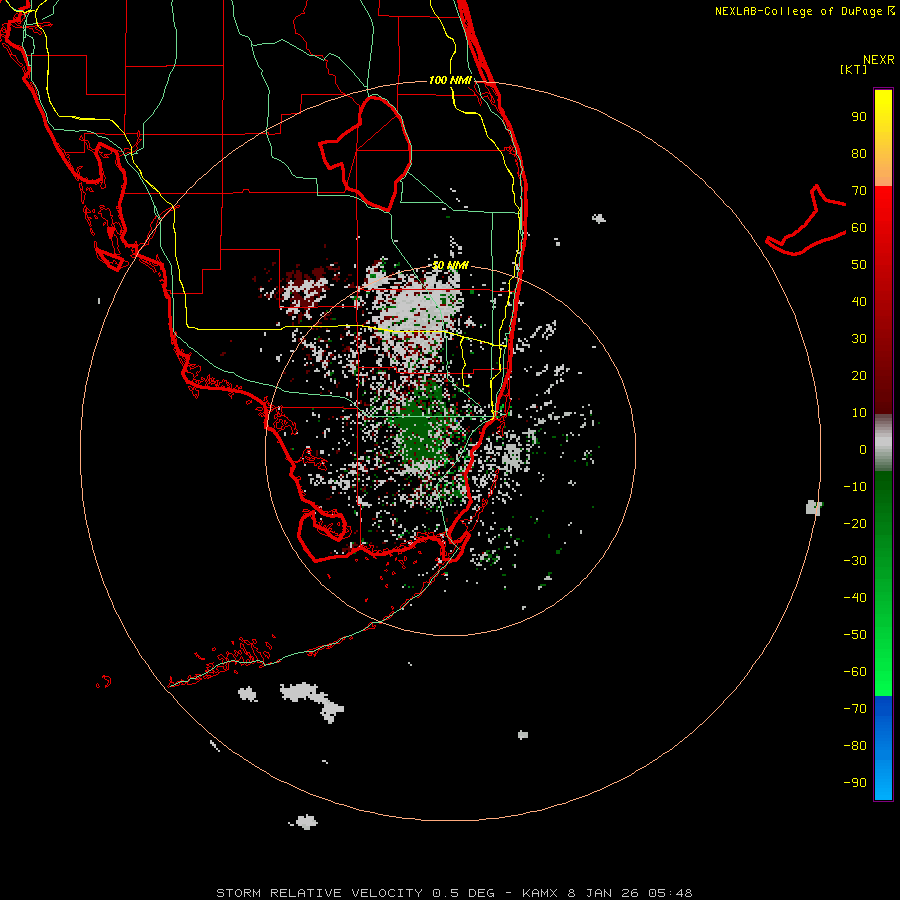This screenshot has width=900, height=900.
Task: Click the NEXLAB-College of DuPage credit text
Action: (804, 11)
